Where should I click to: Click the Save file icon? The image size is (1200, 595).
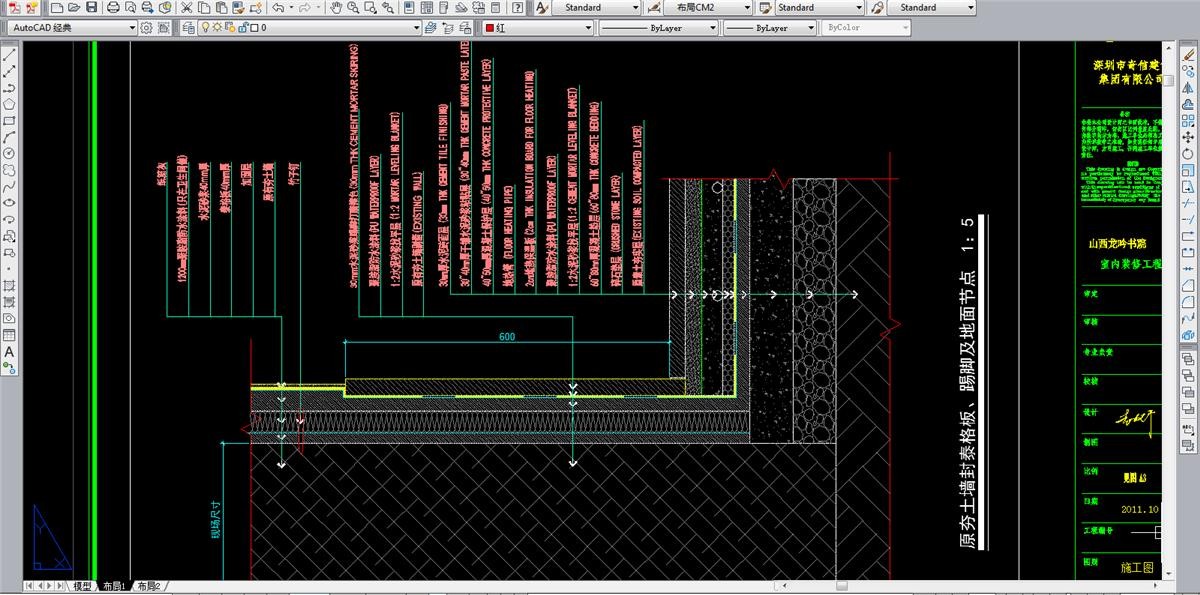pyautogui.click(x=92, y=8)
